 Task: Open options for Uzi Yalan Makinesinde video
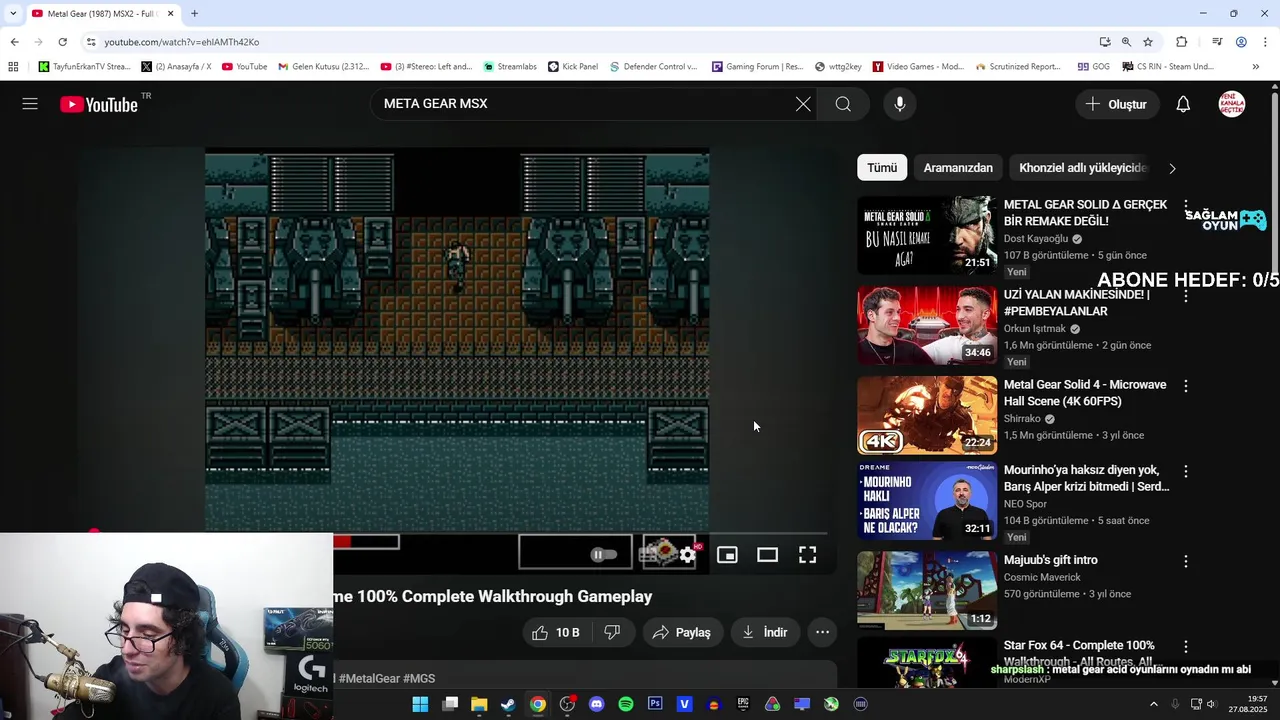pyautogui.click(x=1186, y=296)
